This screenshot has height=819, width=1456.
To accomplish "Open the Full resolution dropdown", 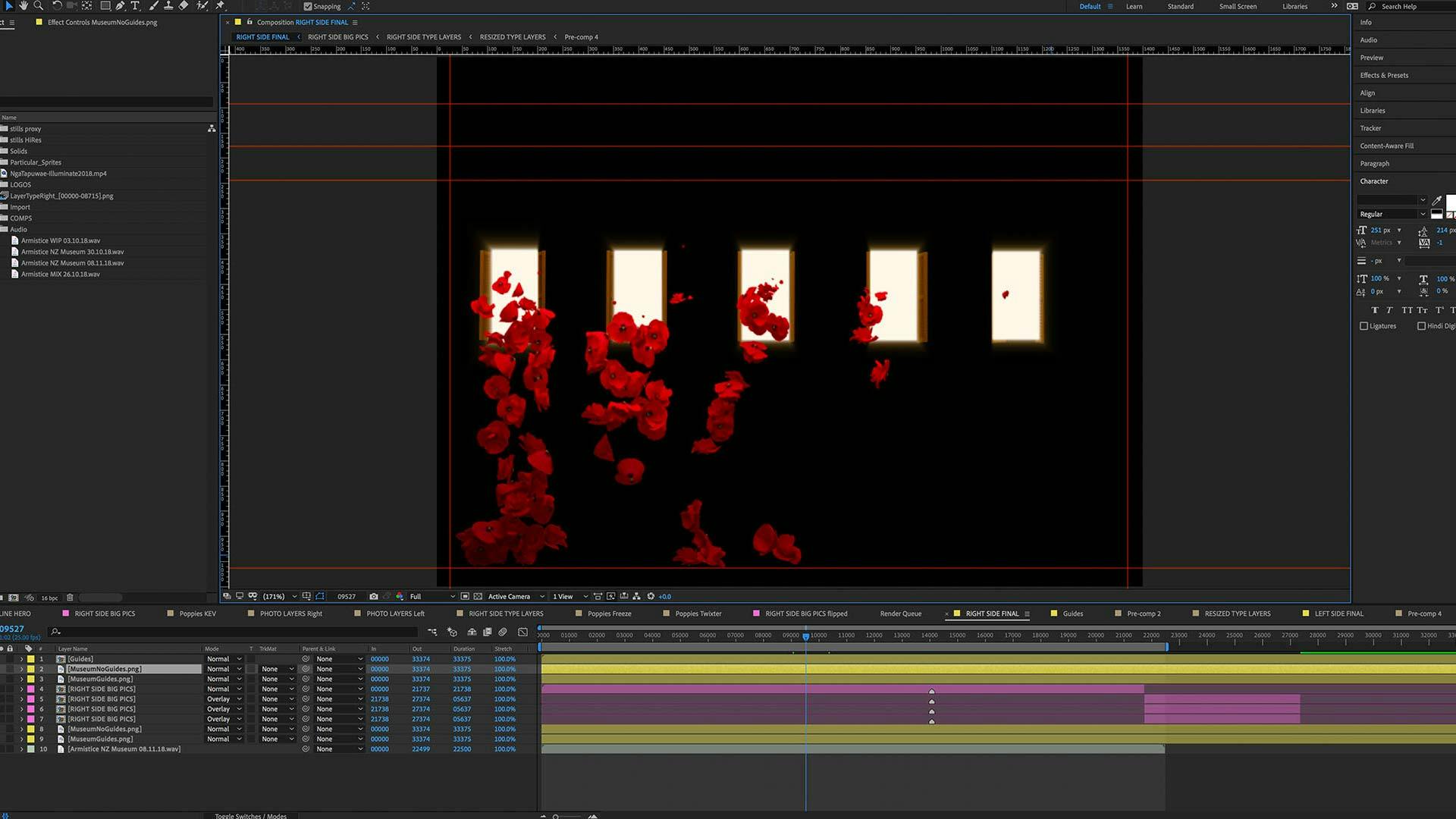I will [x=432, y=597].
